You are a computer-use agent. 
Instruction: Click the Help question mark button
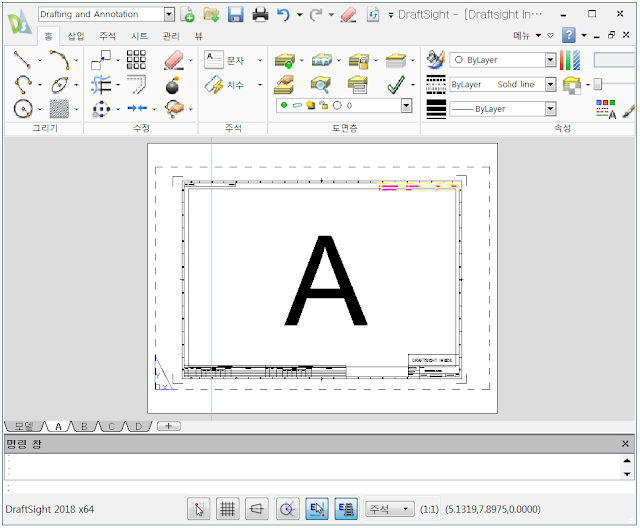tap(569, 35)
